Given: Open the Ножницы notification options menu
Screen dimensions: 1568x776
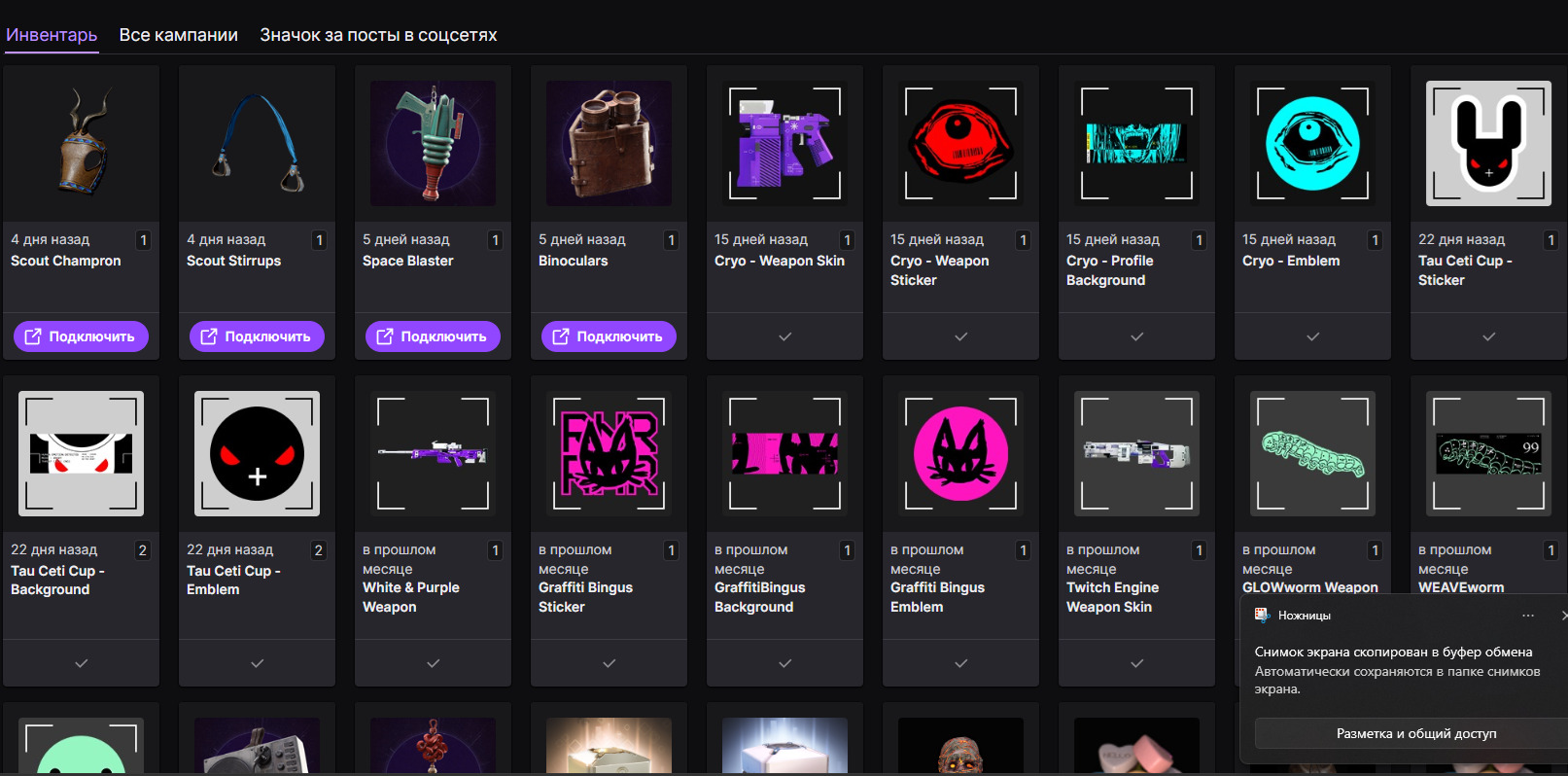Looking at the screenshot, I should click(1528, 616).
